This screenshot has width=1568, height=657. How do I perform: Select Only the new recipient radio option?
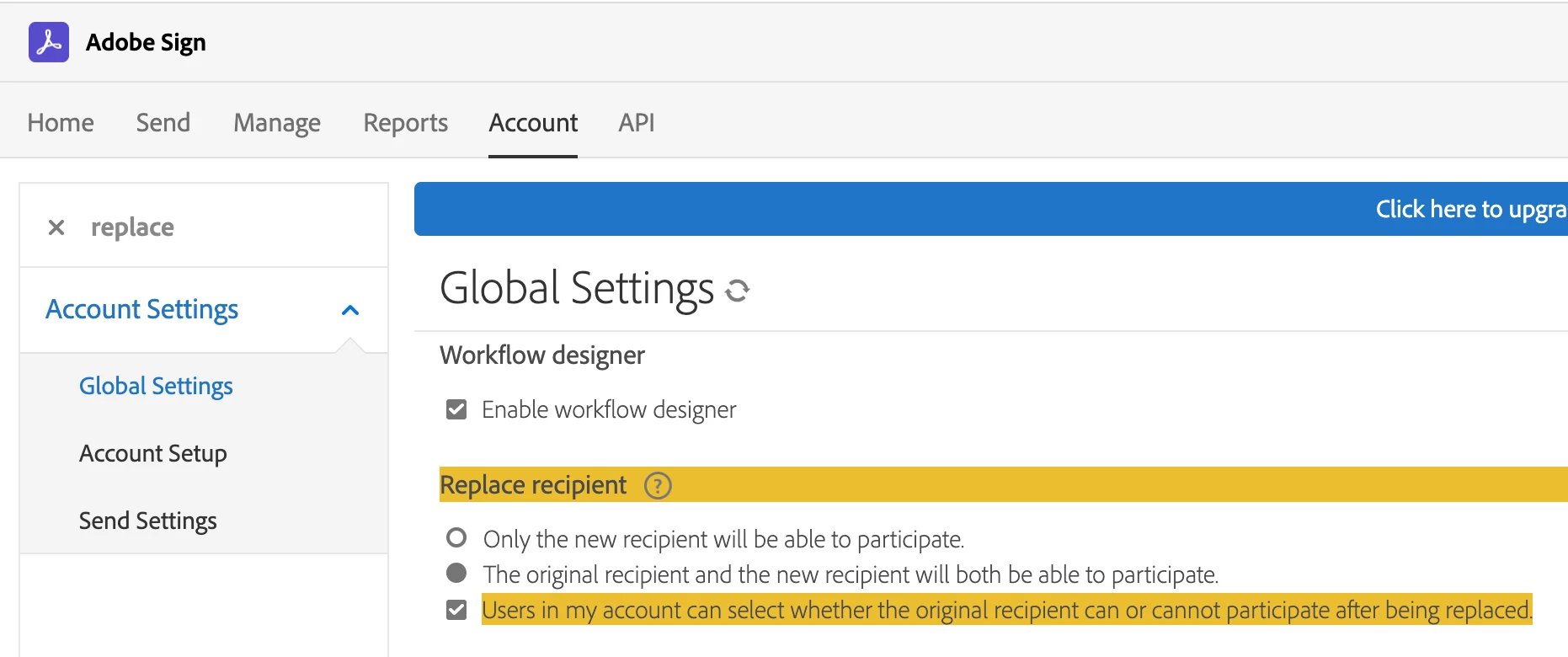click(x=456, y=538)
